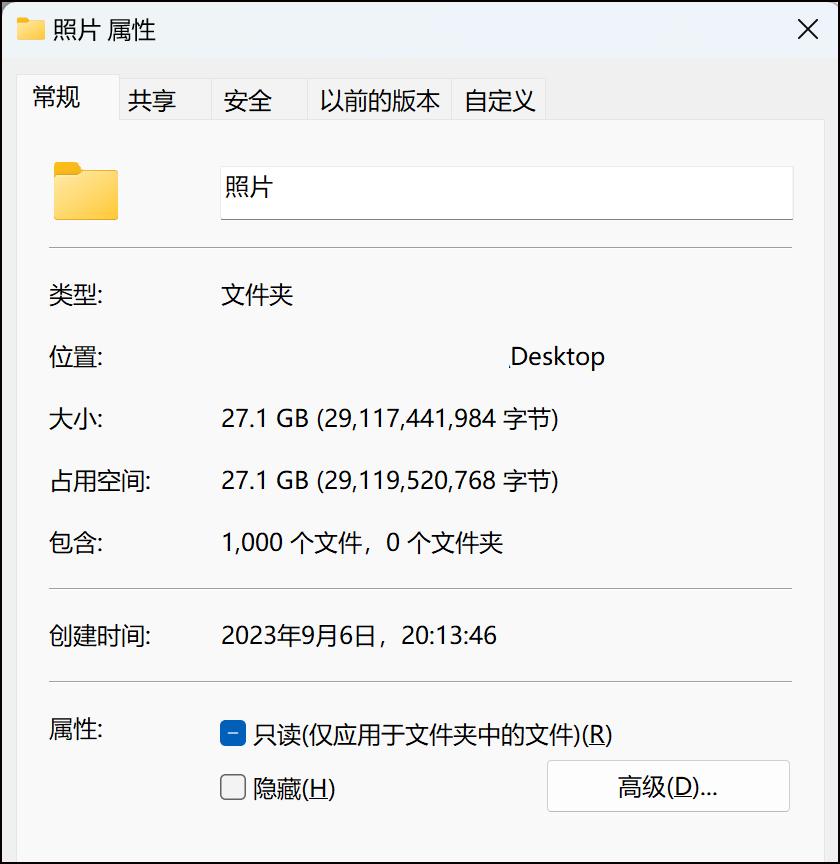
Task: Switch to the 共享 tab
Action: pyautogui.click(x=148, y=100)
